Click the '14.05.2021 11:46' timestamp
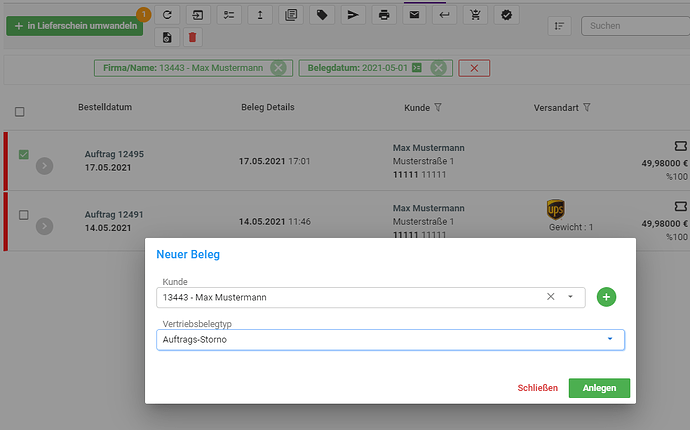The width and height of the screenshot is (690, 430). click(275, 222)
